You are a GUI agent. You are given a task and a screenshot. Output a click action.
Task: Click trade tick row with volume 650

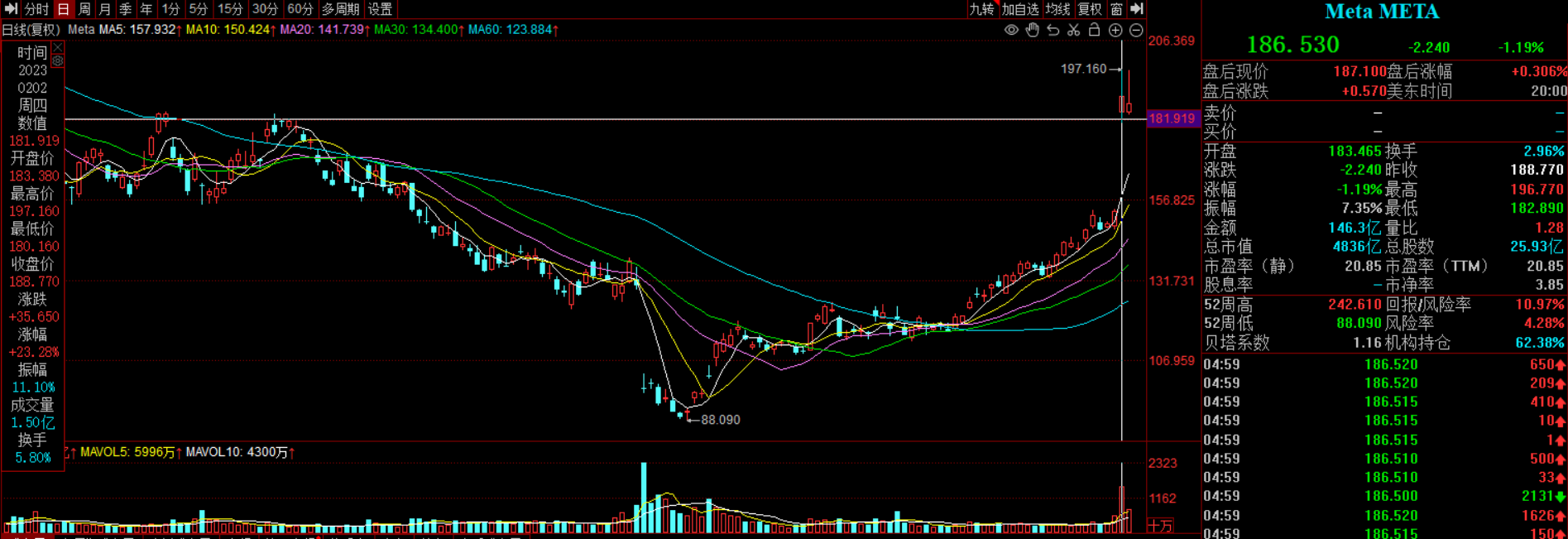pos(1384,364)
